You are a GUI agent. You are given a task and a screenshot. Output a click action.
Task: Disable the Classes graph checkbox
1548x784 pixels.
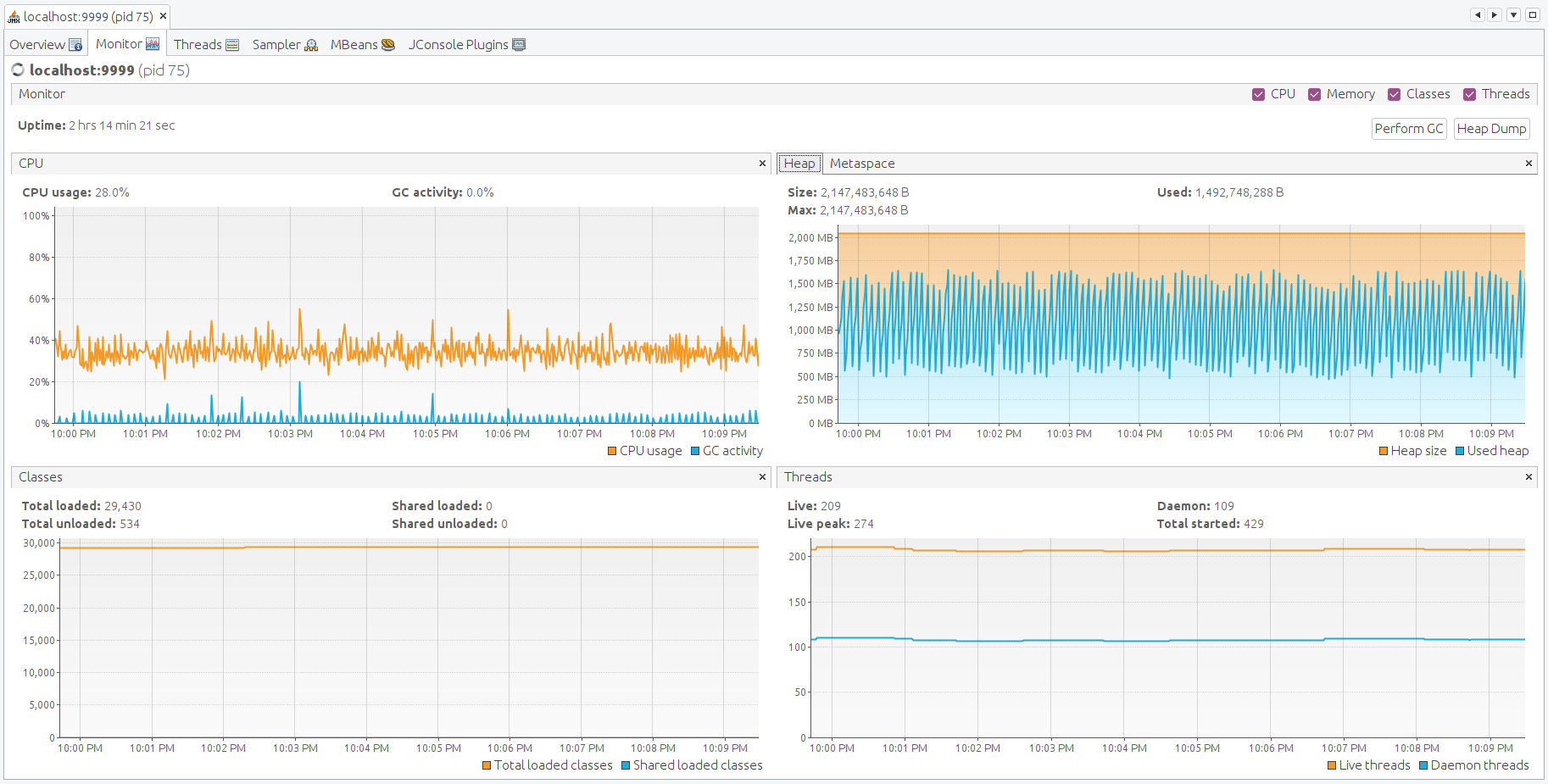tap(1394, 94)
